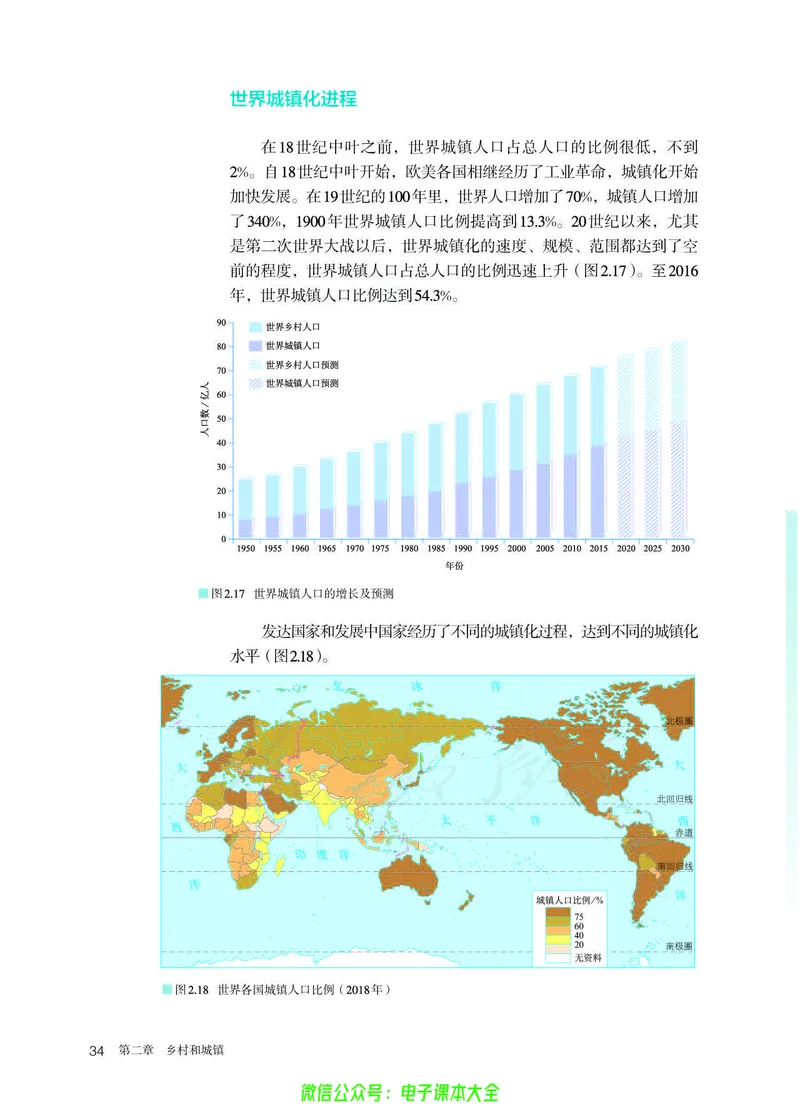This screenshot has height=1120, width=800.
Task: Click the bar above year 1950
Action: [x=246, y=509]
